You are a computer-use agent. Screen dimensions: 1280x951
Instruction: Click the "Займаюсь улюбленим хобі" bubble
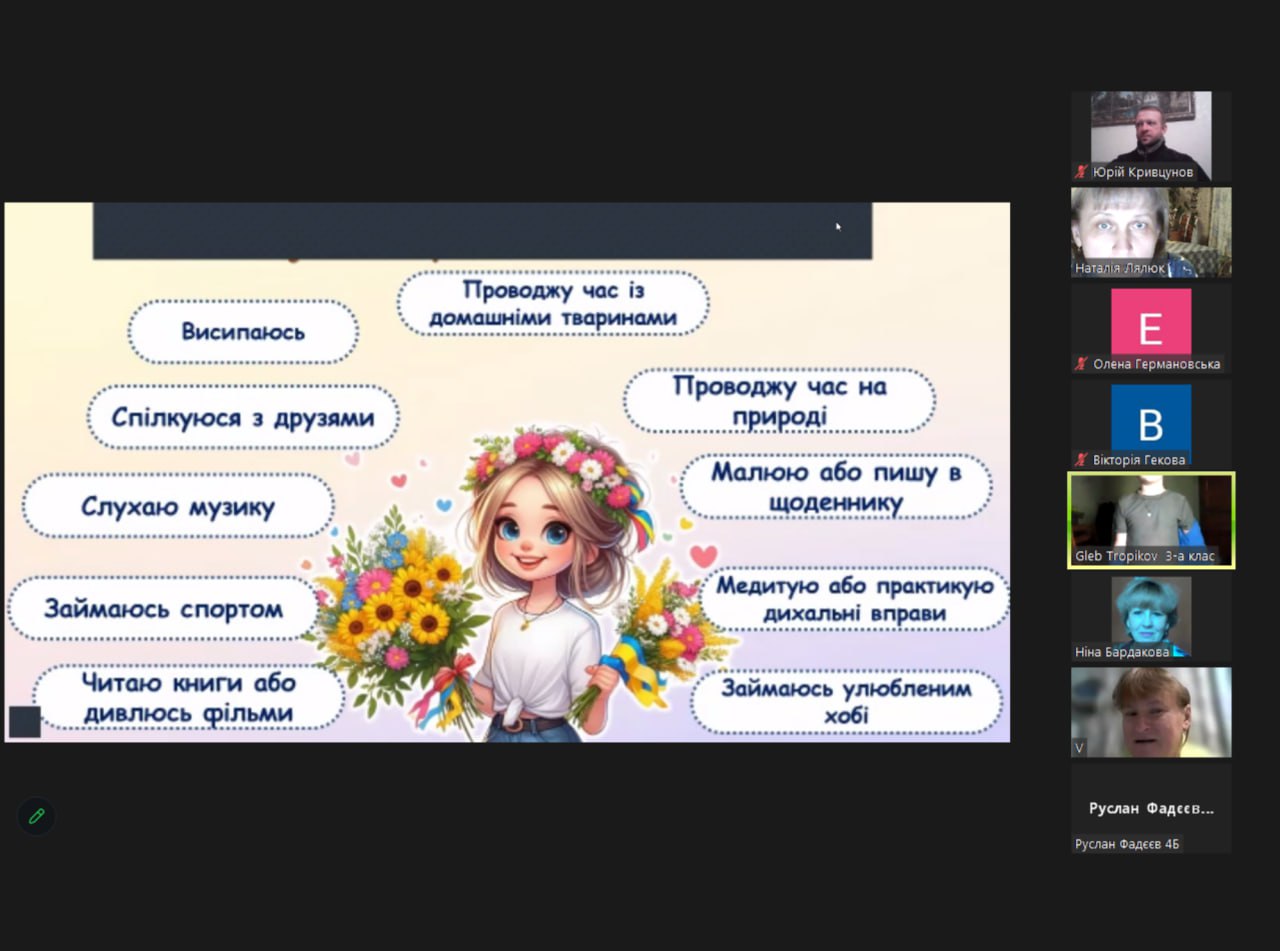(846, 702)
